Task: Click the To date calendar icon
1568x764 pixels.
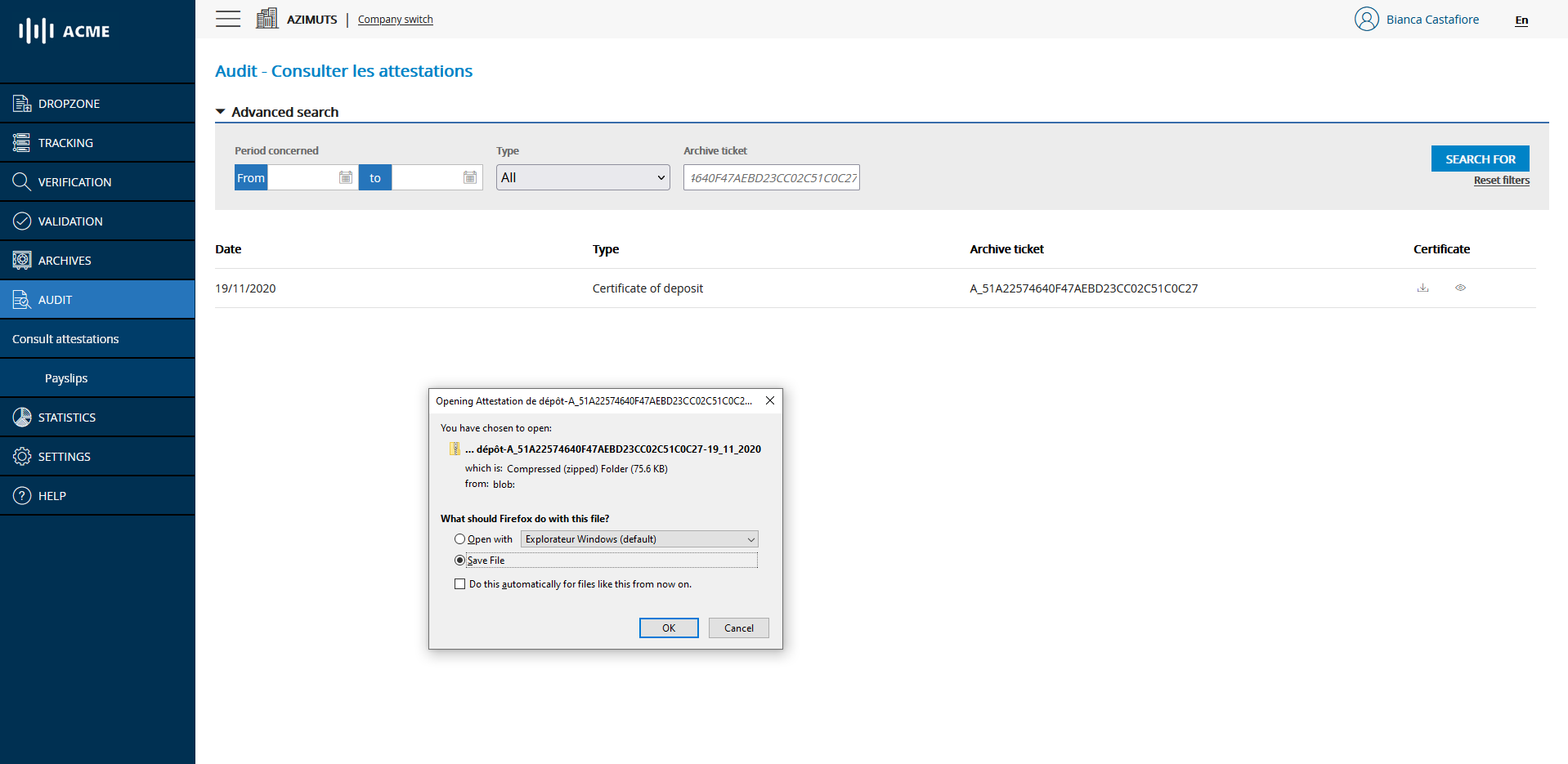Action: (x=470, y=177)
